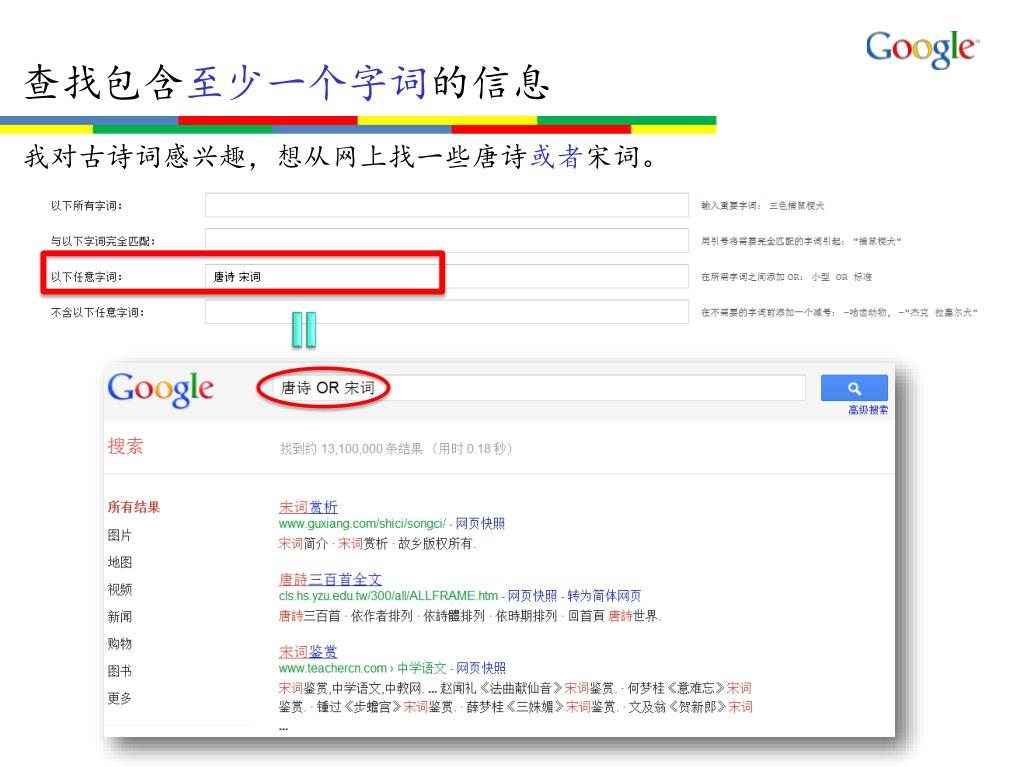Select 图书 in the sidebar
The image size is (1023, 767).
point(119,671)
